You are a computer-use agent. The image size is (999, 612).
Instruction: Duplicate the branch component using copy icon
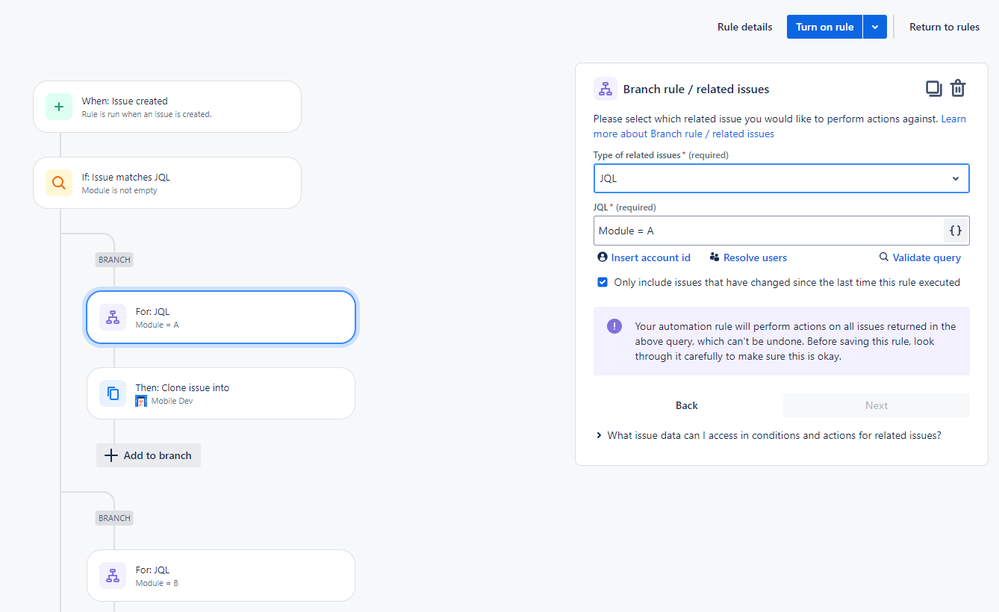933,89
